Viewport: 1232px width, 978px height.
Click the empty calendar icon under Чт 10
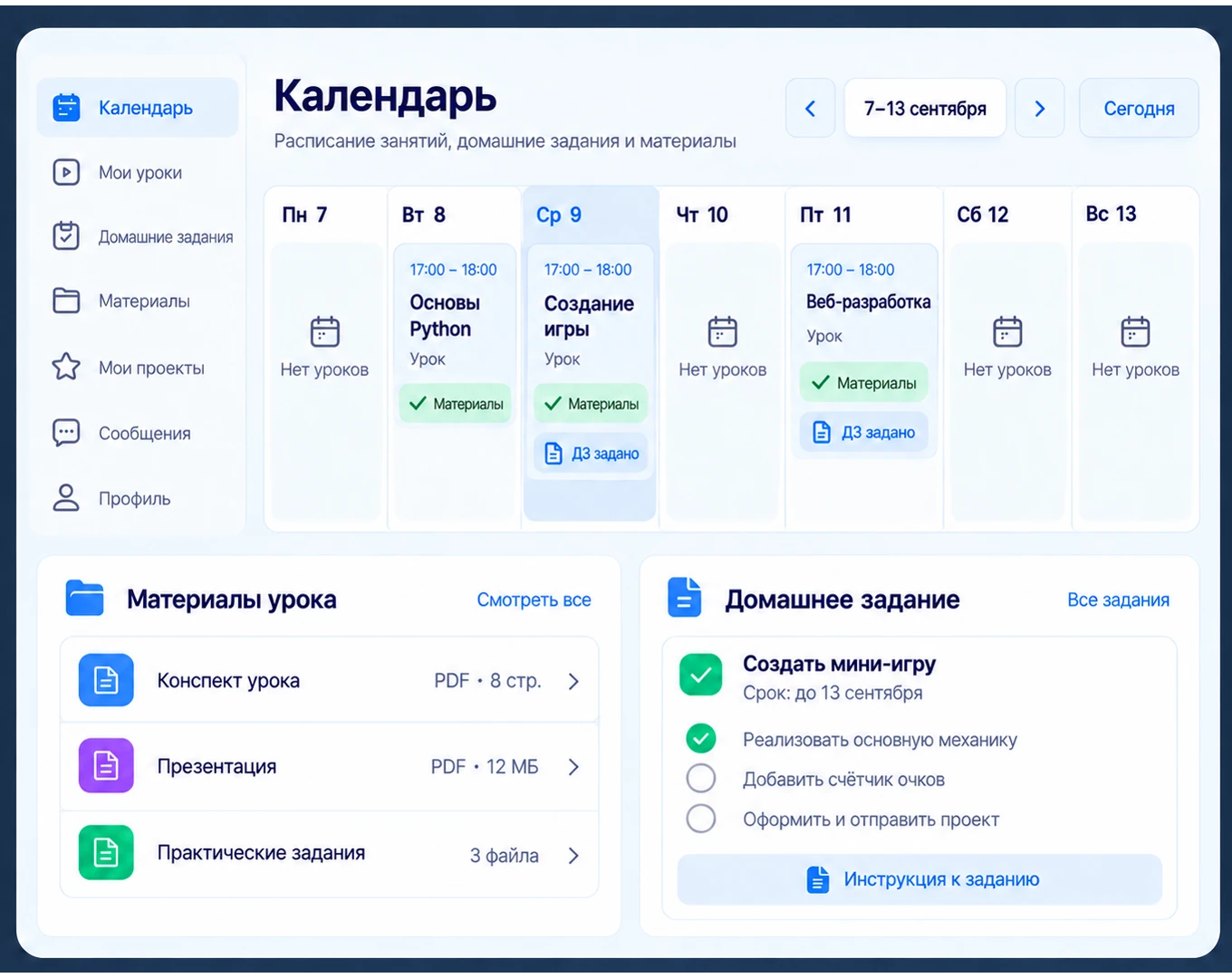click(x=723, y=331)
